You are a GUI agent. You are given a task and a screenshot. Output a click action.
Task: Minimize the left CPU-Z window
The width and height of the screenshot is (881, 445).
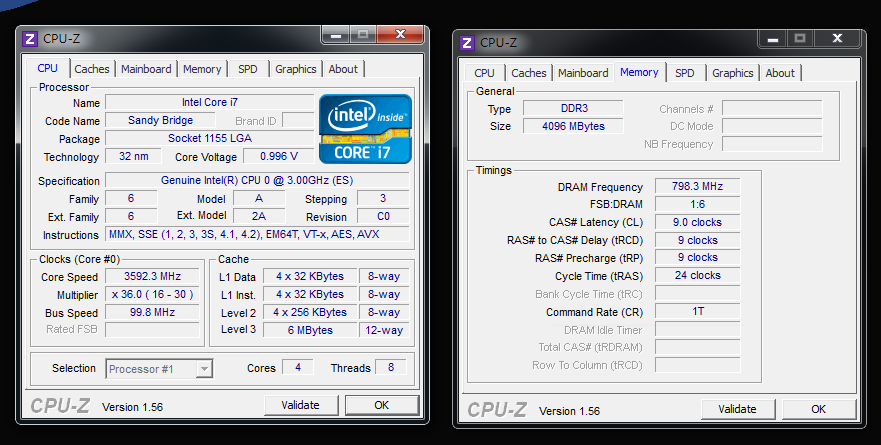335,35
